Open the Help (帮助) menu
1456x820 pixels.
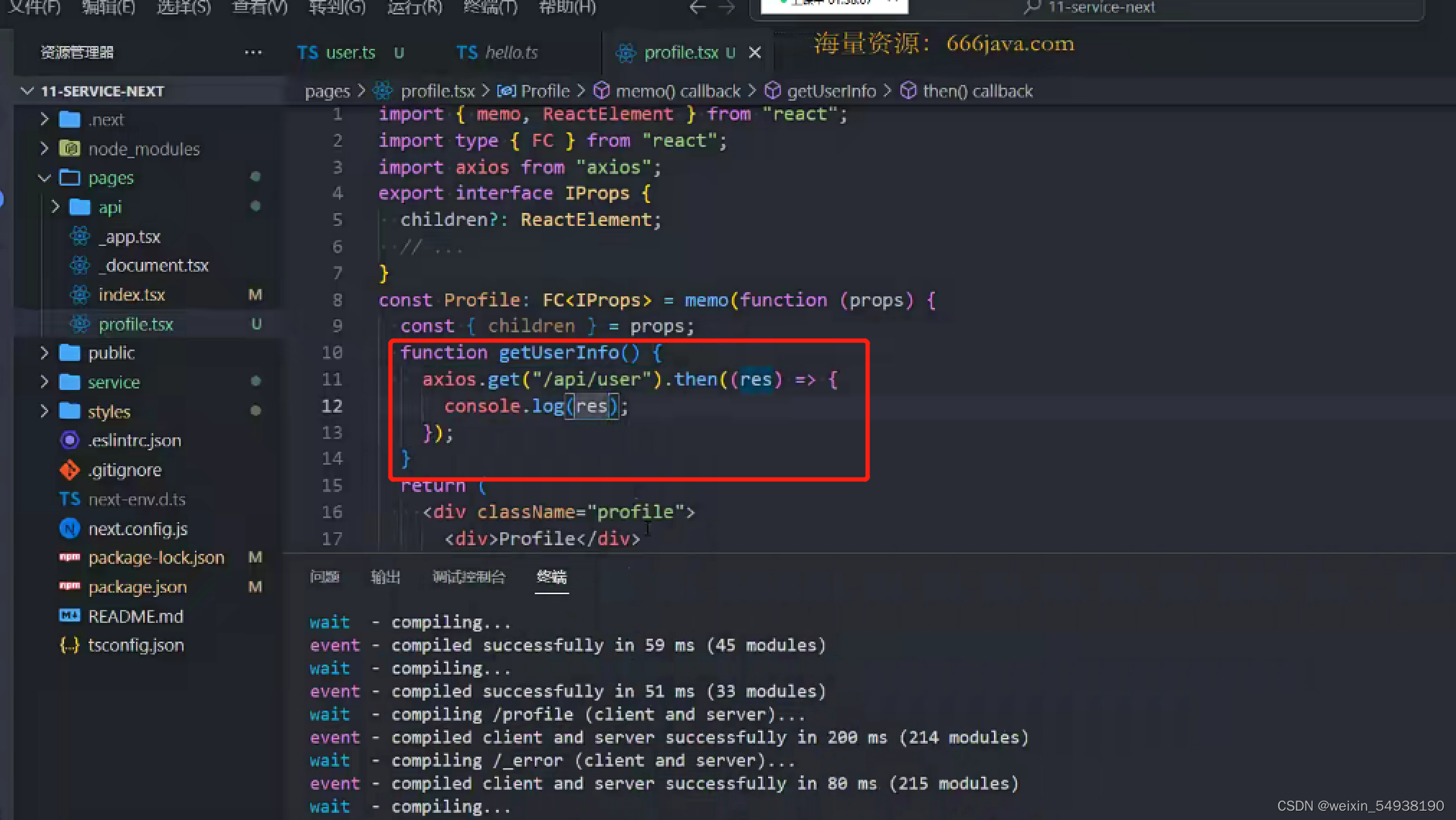pyautogui.click(x=567, y=7)
